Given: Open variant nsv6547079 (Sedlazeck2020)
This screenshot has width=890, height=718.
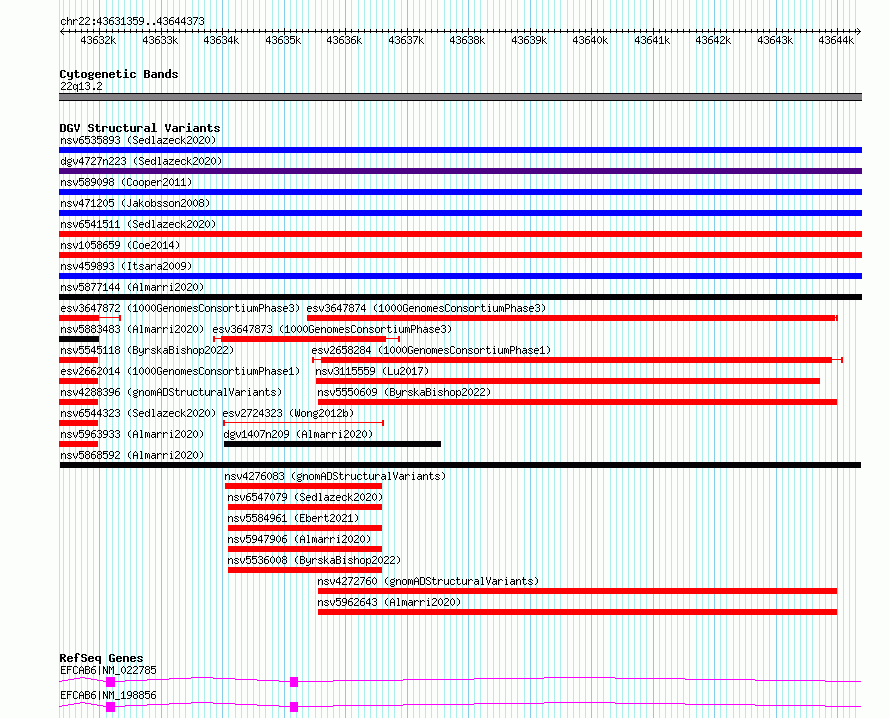Looking at the screenshot, I should point(305,497).
